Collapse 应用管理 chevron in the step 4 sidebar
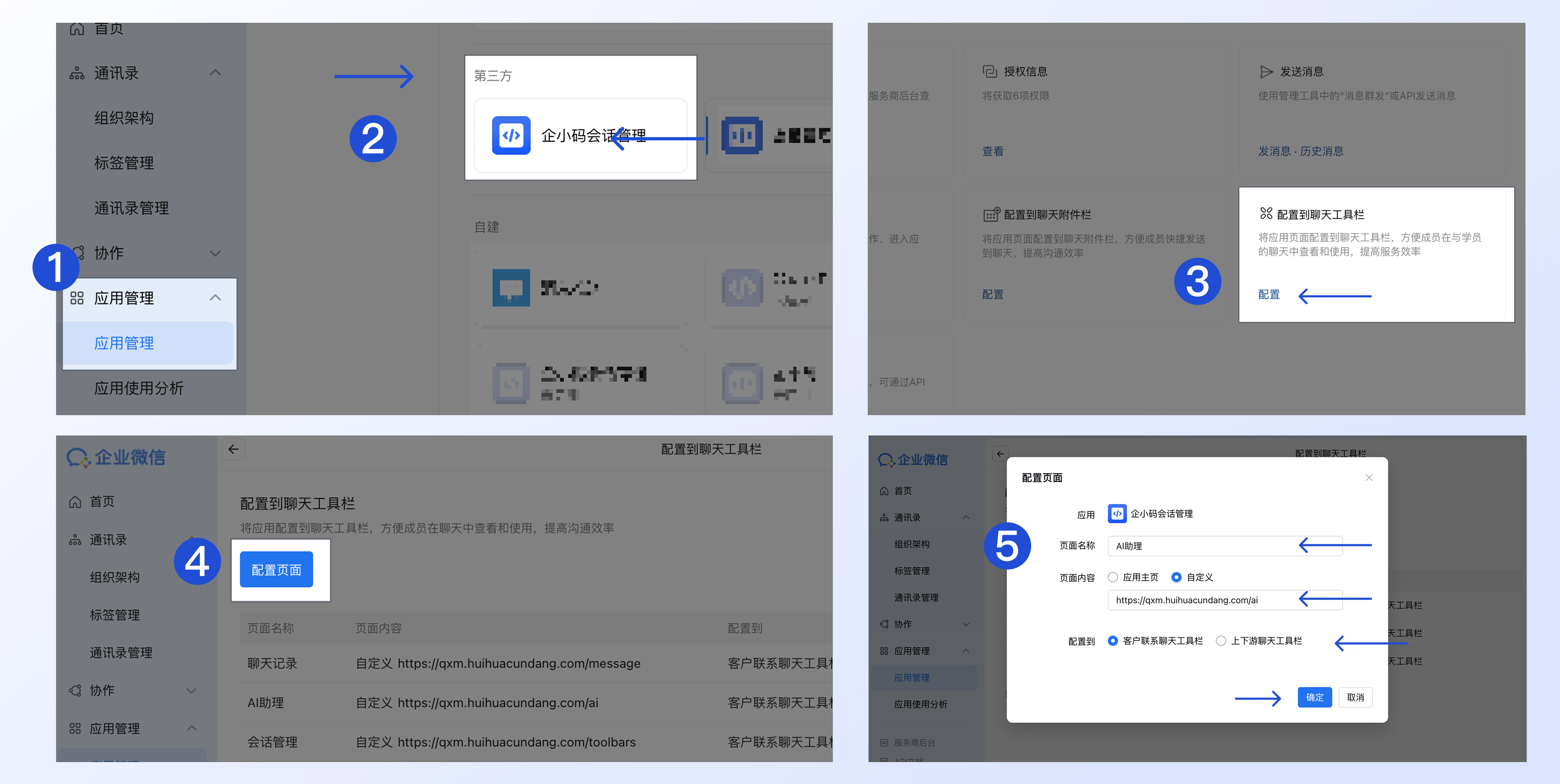The width and height of the screenshot is (1560, 784). coord(191,728)
